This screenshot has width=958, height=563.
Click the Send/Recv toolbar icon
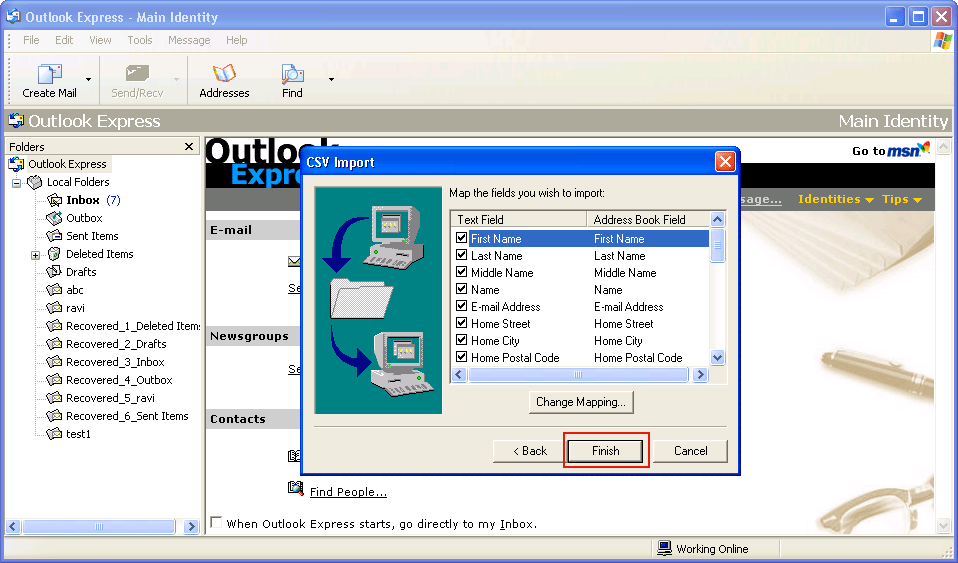[x=137, y=74]
